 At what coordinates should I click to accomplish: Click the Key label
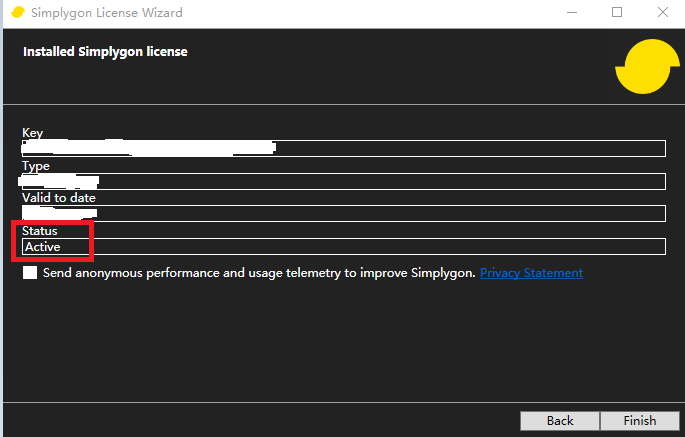(x=32, y=133)
